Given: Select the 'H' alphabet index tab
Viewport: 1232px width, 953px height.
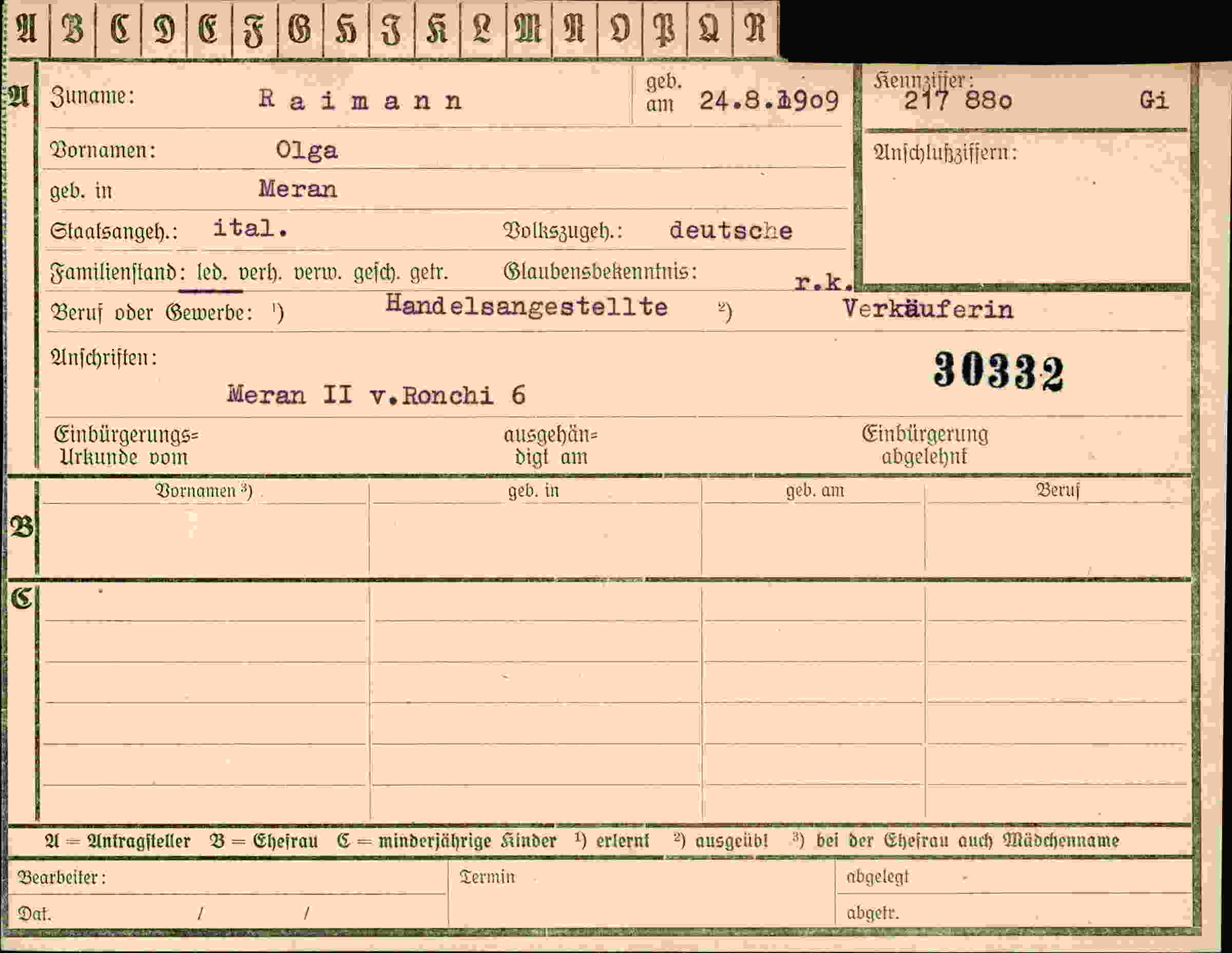Looking at the screenshot, I should click(346, 29).
